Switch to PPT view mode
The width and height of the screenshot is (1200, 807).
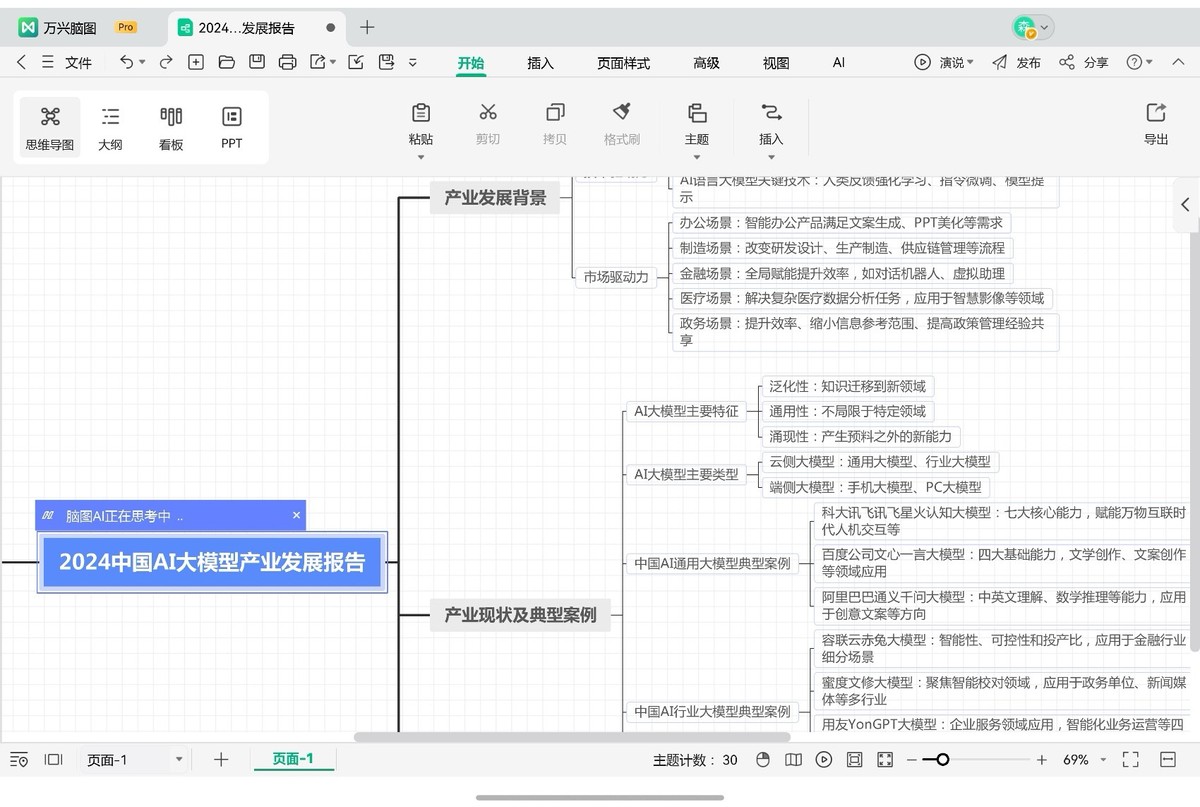click(232, 127)
